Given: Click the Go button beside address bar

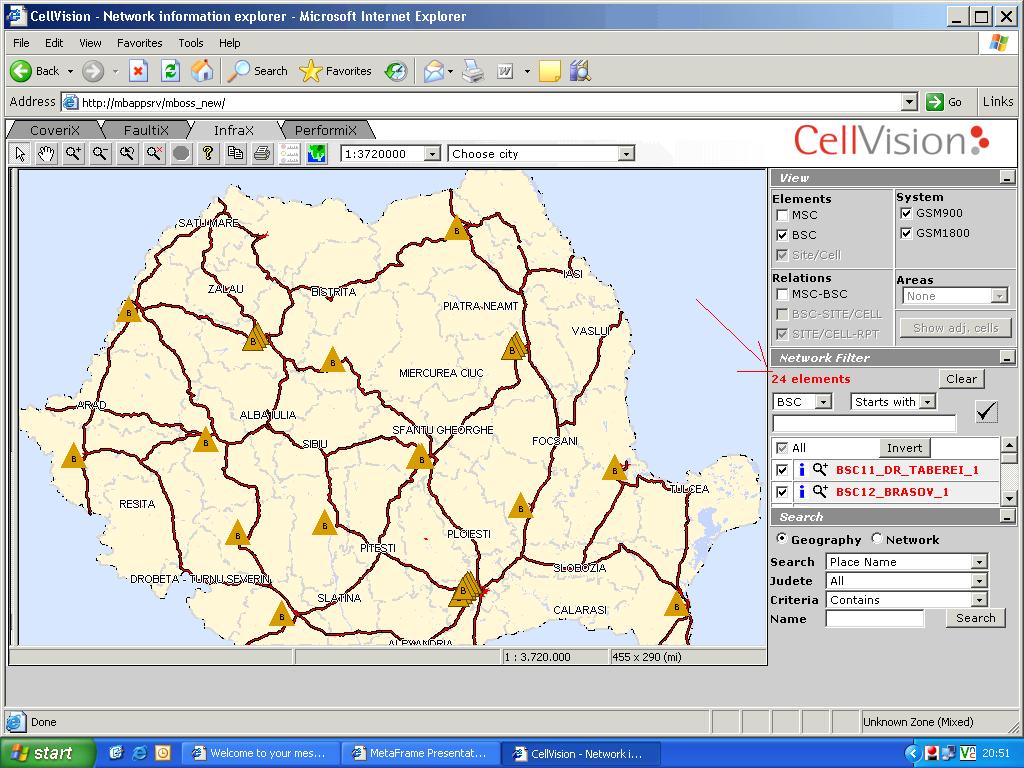Looking at the screenshot, I should coord(944,102).
